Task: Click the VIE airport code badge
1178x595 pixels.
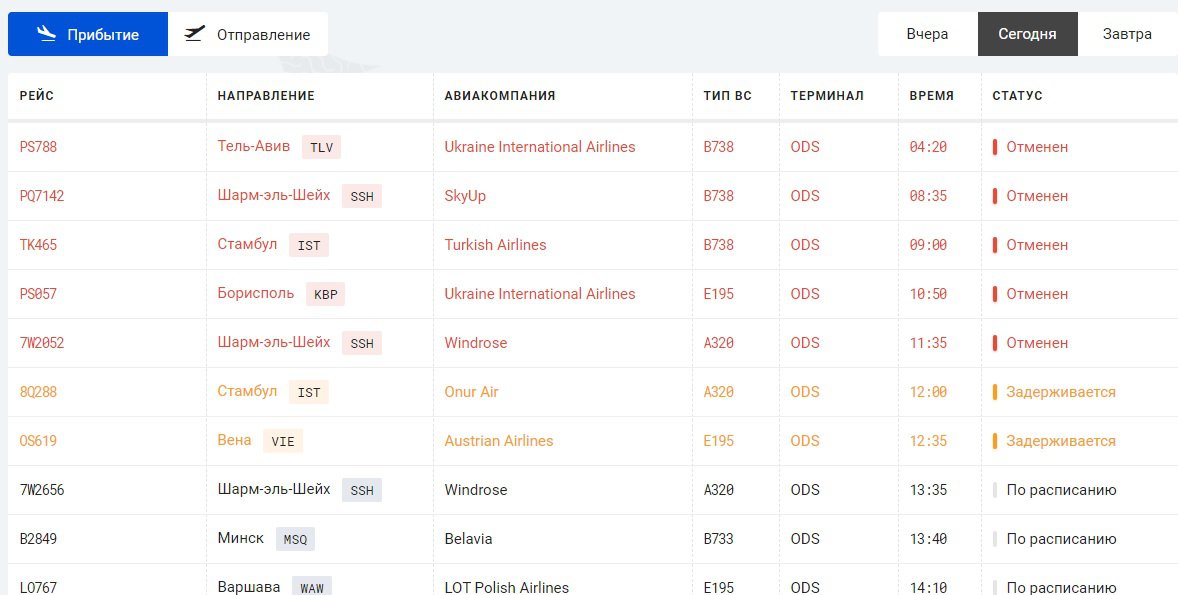Action: tap(282, 441)
